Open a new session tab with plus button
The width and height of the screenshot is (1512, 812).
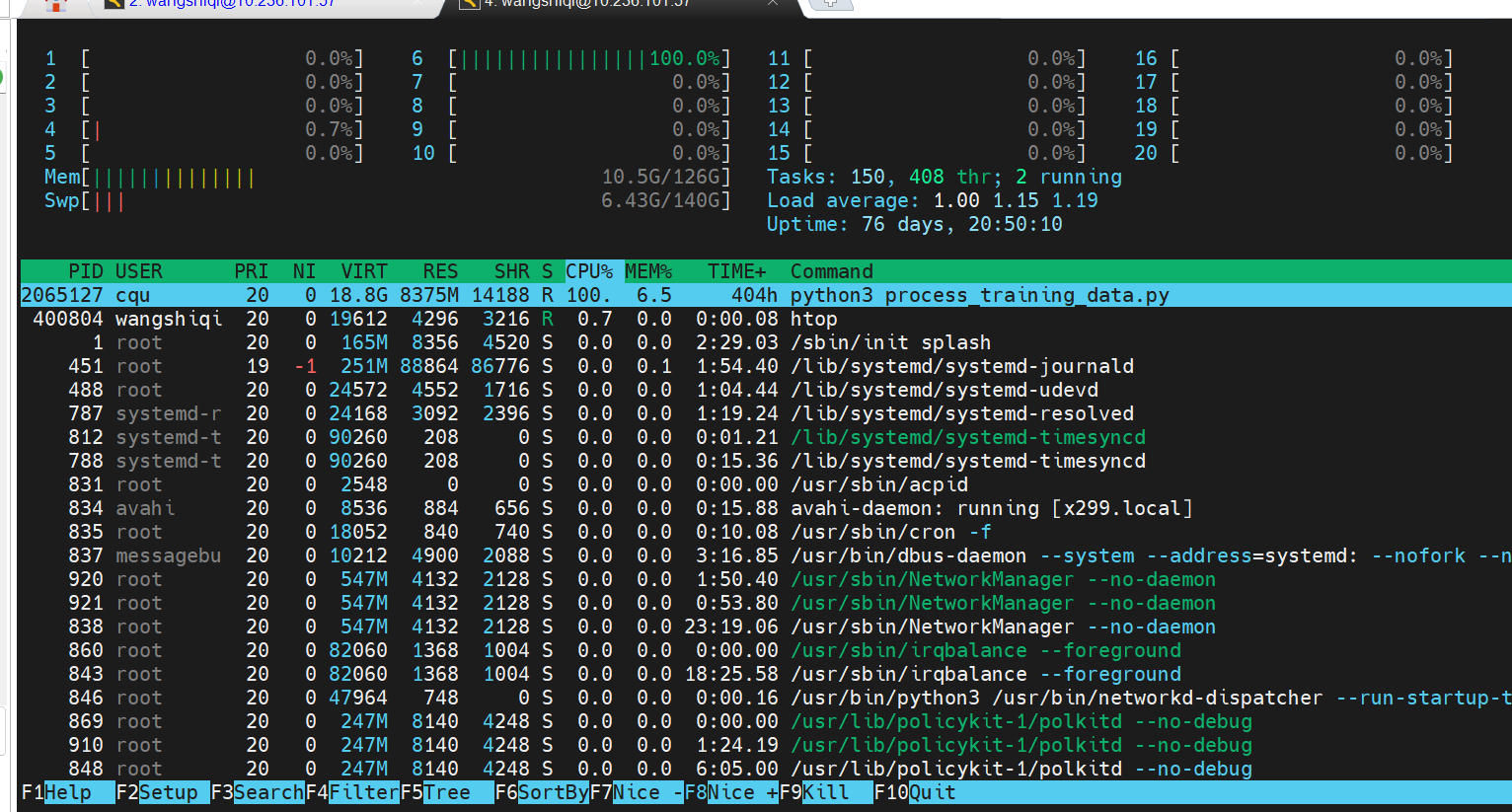pos(831,4)
